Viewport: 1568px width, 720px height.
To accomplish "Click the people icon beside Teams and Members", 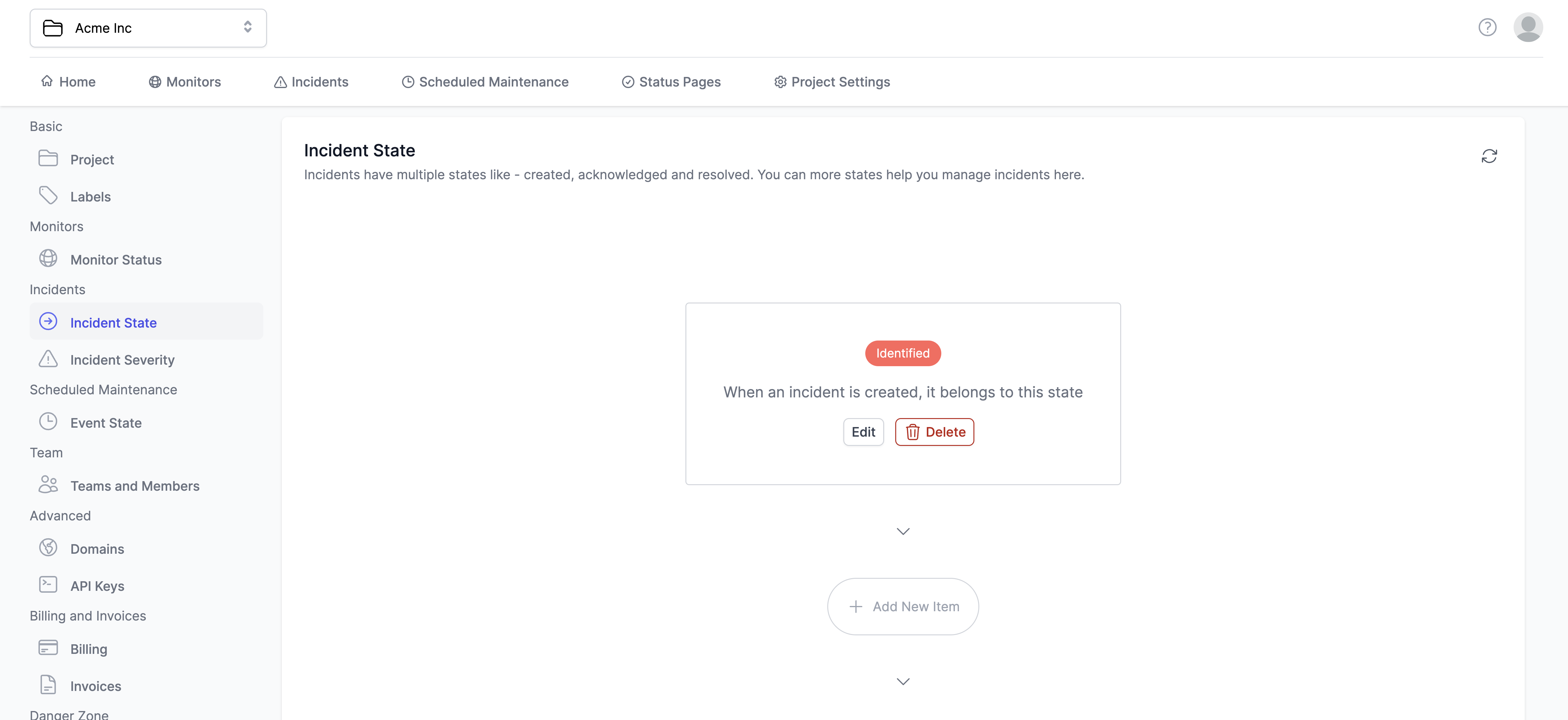I will pos(48,485).
